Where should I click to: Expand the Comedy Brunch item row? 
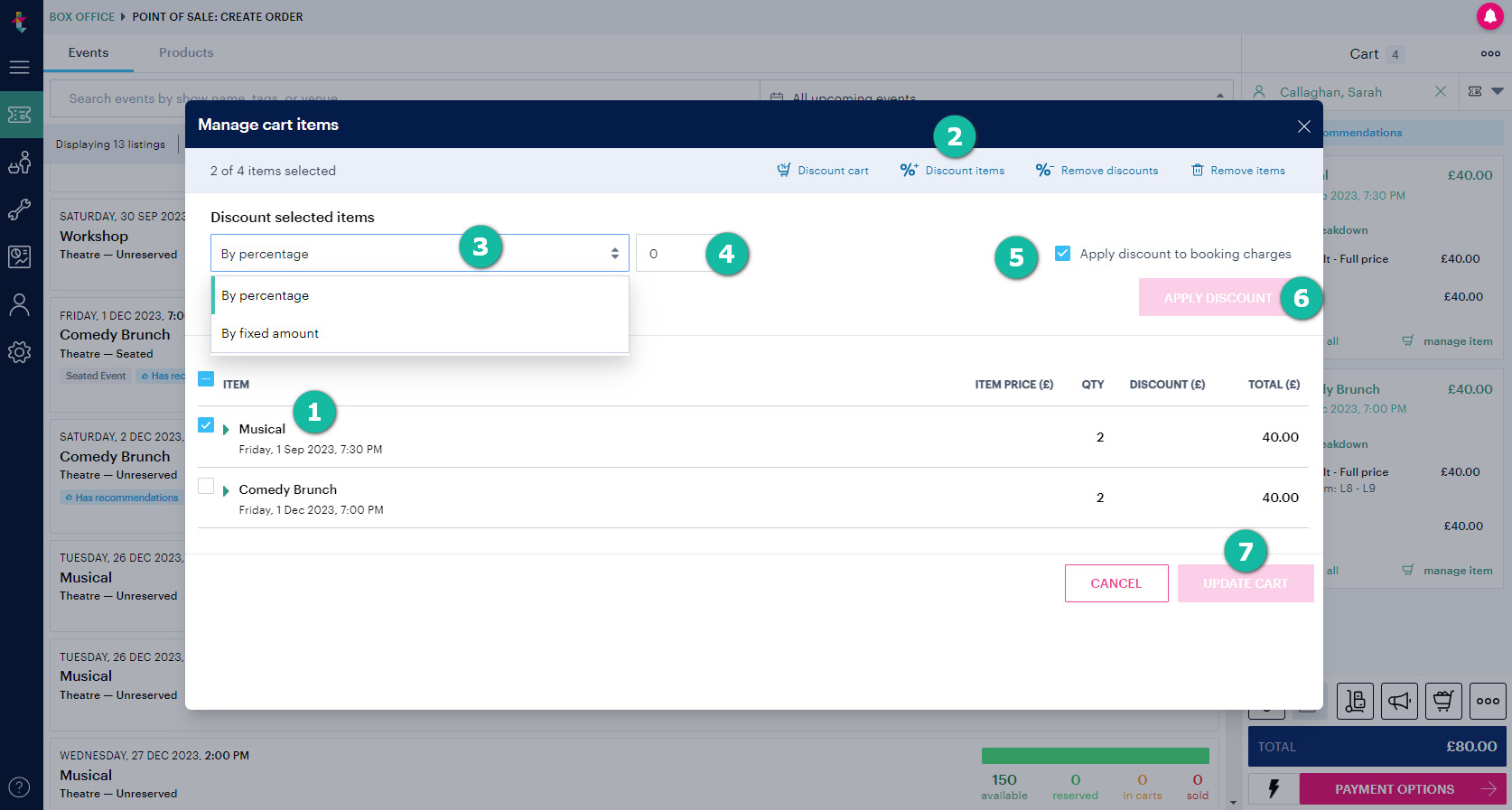[x=226, y=490]
